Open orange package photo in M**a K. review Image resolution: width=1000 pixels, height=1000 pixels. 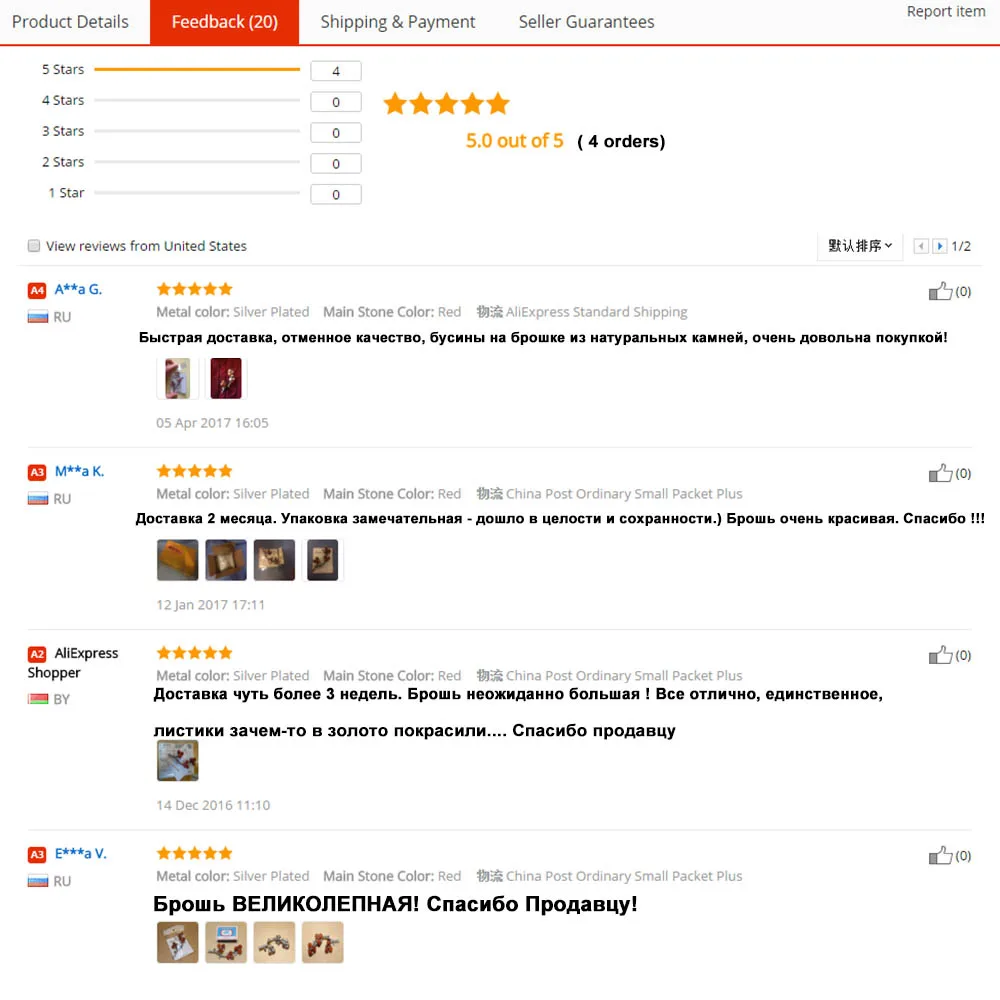coord(177,560)
